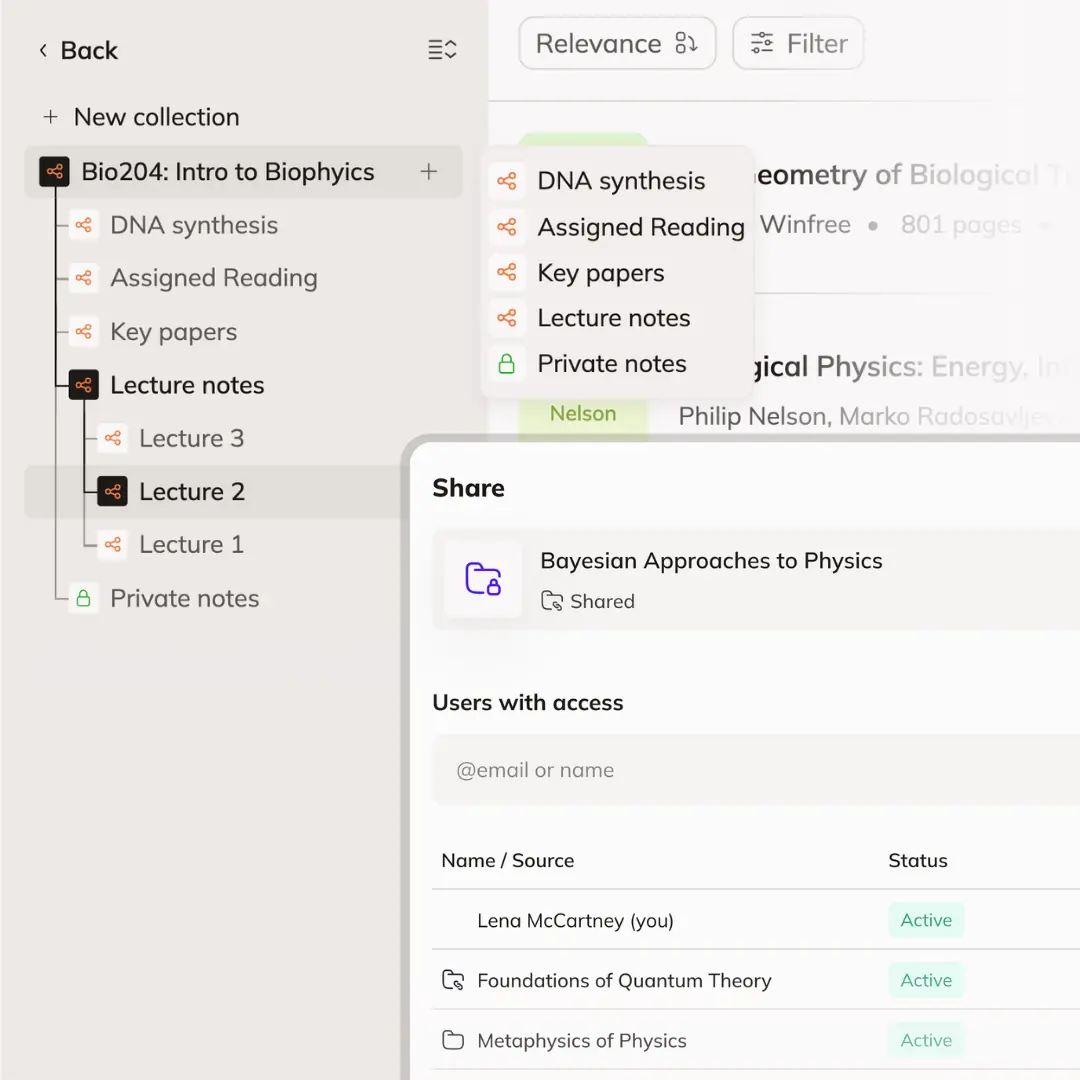Click Lecture 2 share icon
This screenshot has height=1080, width=1080.
[x=113, y=491]
